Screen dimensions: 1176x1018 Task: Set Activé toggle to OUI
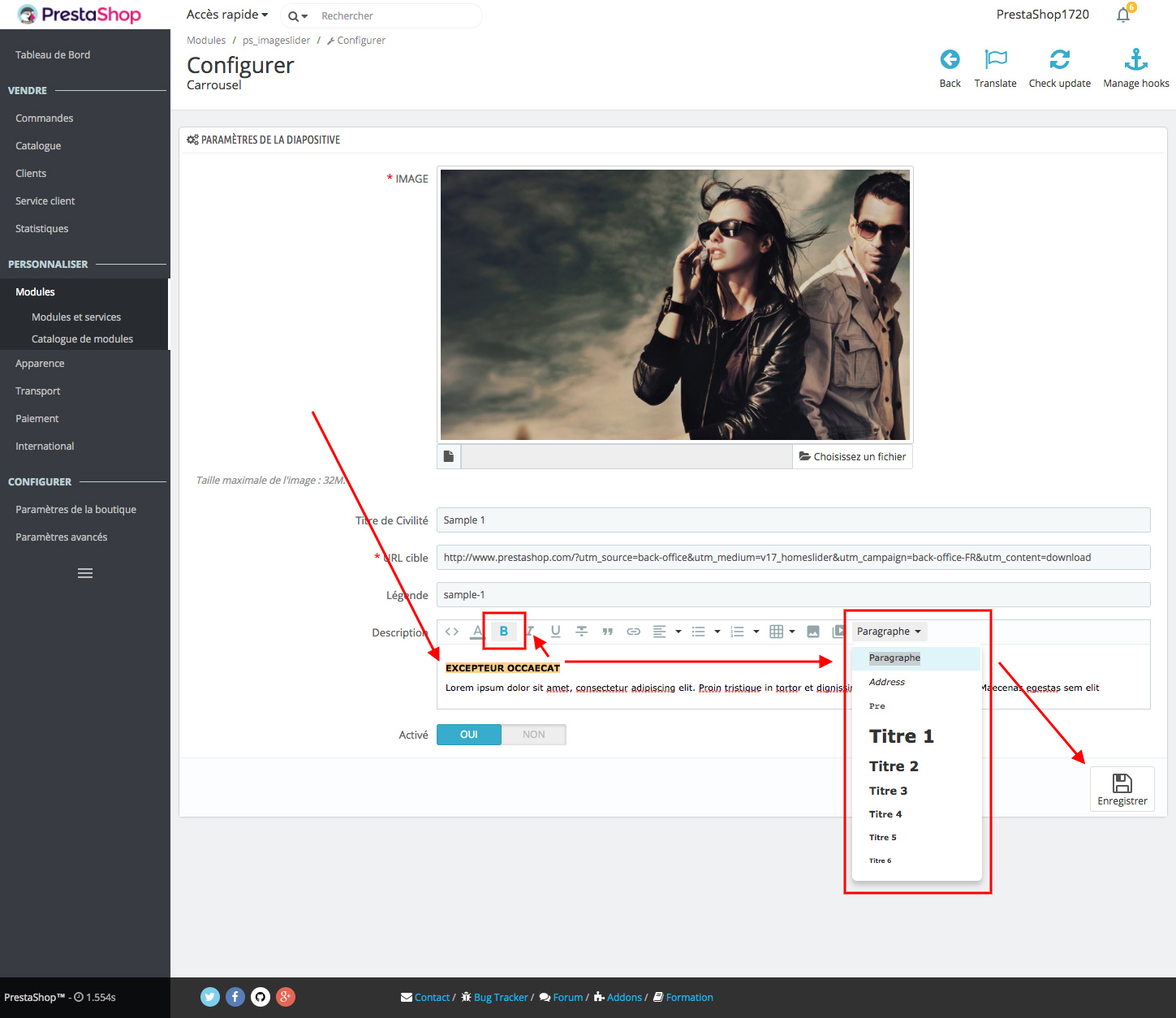pyautogui.click(x=469, y=735)
